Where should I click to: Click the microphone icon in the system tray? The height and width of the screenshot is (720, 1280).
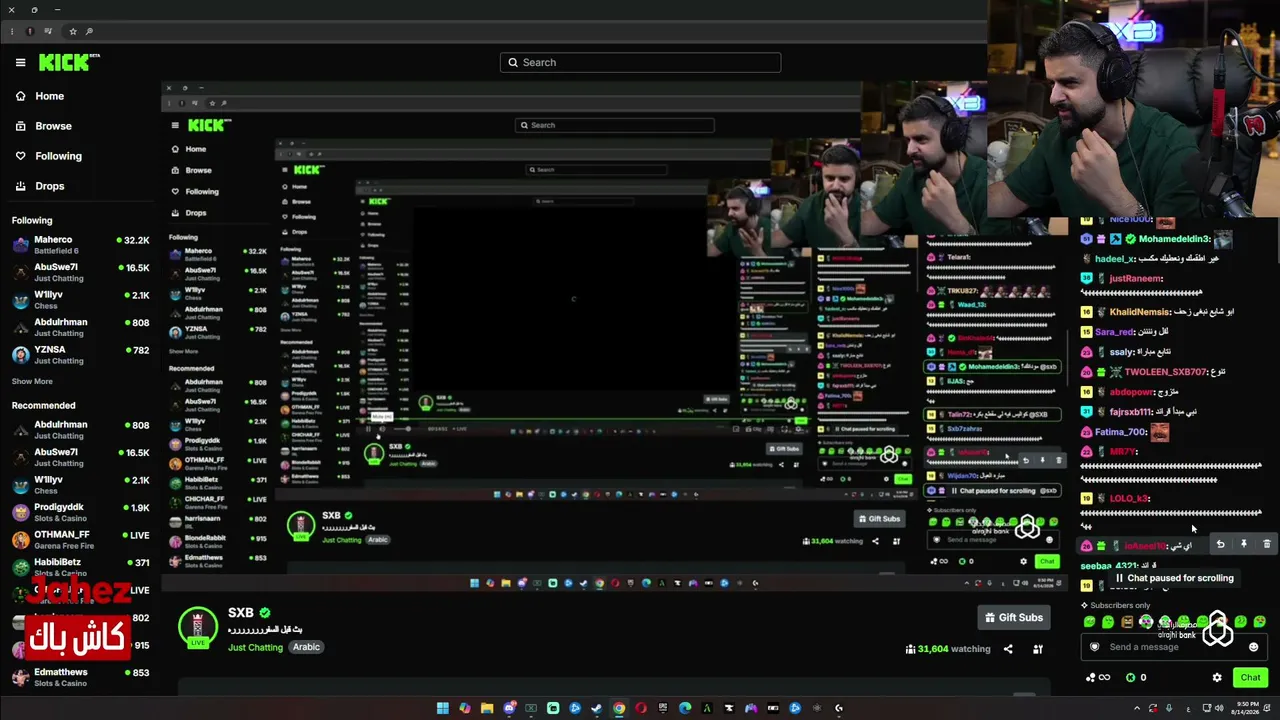(1168, 708)
